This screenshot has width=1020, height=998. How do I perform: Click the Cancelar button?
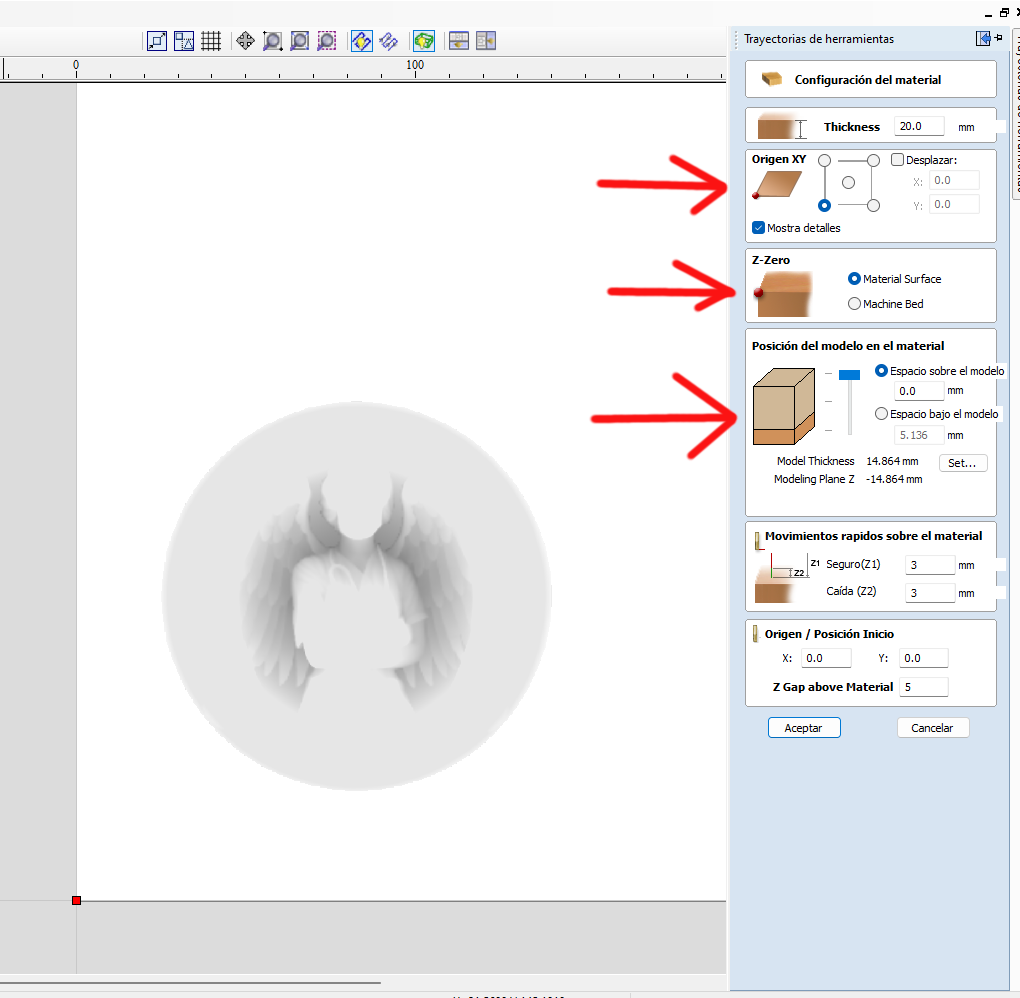(933, 728)
